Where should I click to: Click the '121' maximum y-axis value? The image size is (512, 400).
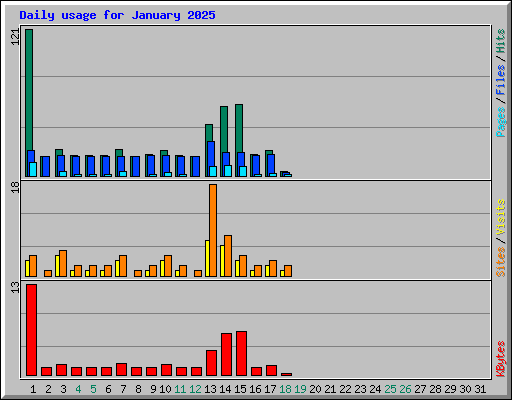click(15, 37)
